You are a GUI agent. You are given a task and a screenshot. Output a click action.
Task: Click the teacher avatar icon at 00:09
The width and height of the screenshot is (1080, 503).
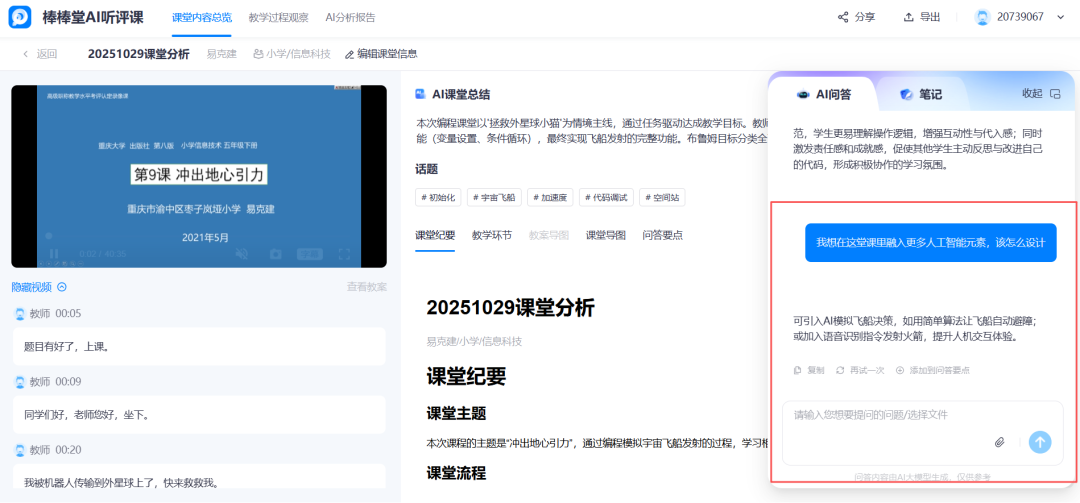21,382
